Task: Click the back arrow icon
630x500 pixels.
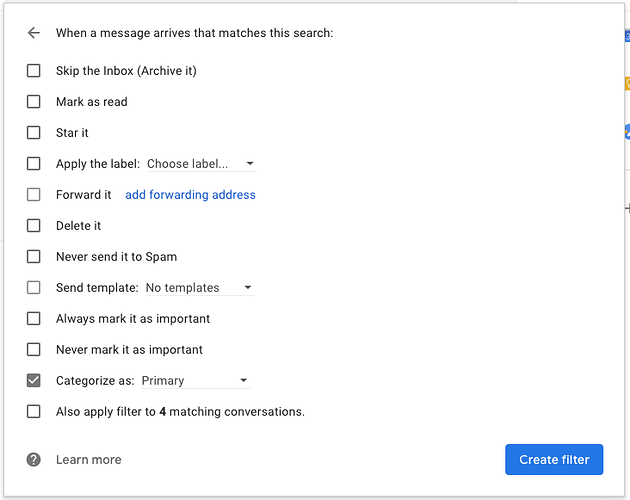Action: click(x=34, y=33)
